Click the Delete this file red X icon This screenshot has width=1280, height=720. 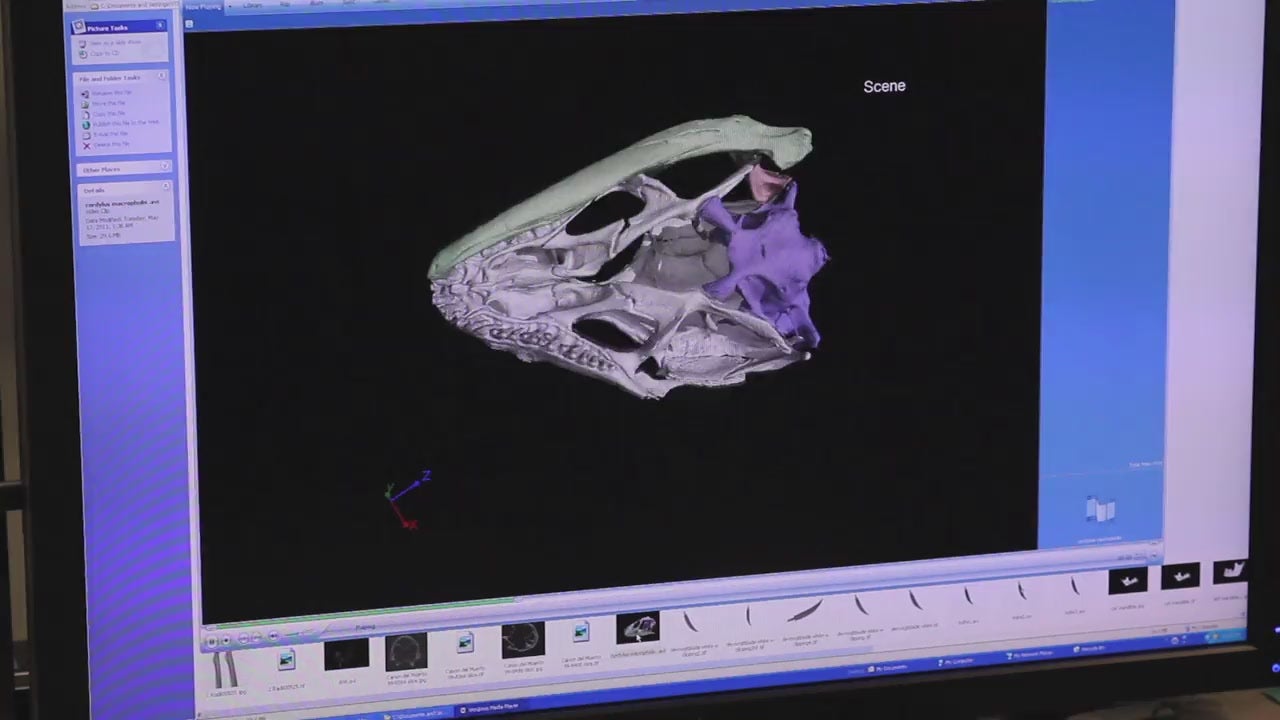(86, 145)
